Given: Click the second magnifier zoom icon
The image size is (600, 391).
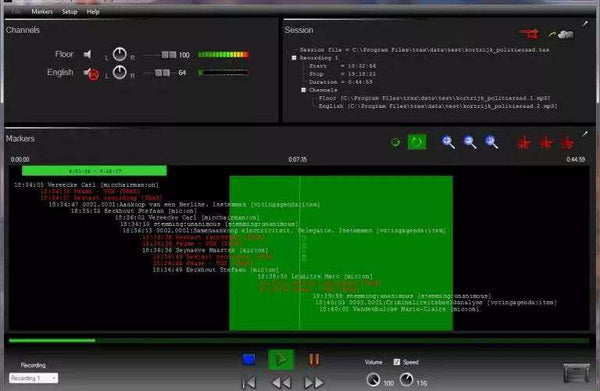Looking at the screenshot, I should [x=470, y=142].
